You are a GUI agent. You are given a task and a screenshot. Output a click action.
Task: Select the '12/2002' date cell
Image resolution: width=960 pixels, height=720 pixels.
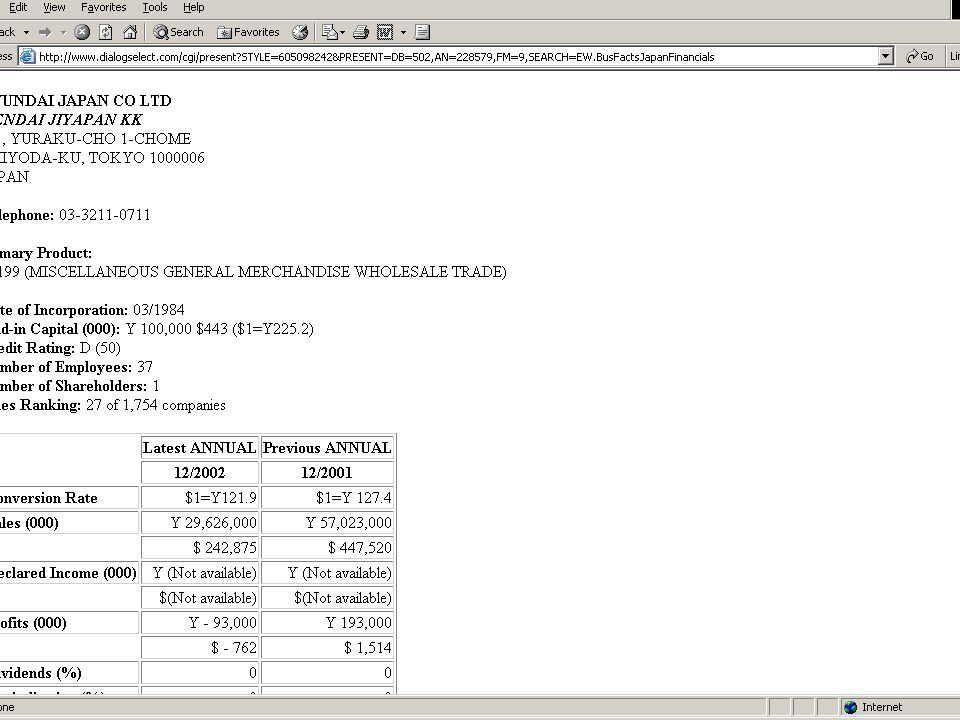click(x=200, y=473)
